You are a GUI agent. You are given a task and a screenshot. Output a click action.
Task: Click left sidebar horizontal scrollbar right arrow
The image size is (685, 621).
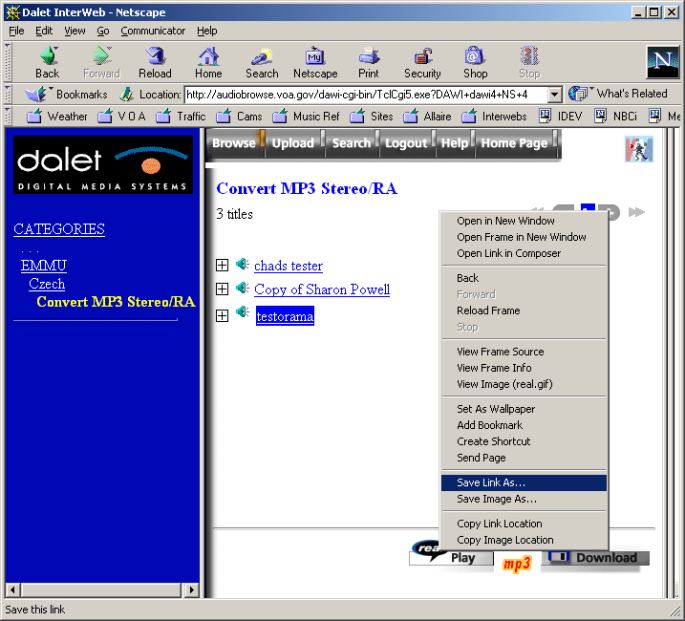pos(191,590)
